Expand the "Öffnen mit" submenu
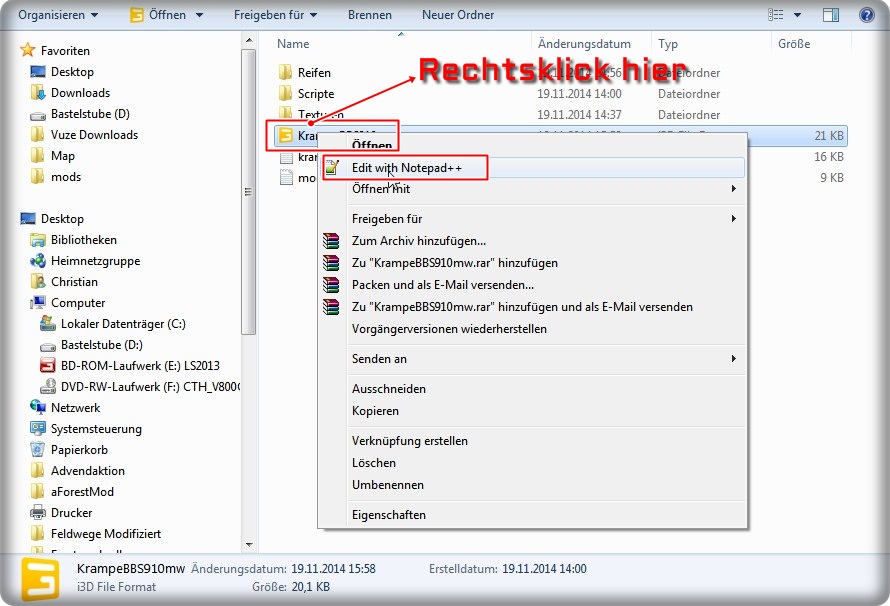Viewport: 890px width, 606px height. [733, 189]
